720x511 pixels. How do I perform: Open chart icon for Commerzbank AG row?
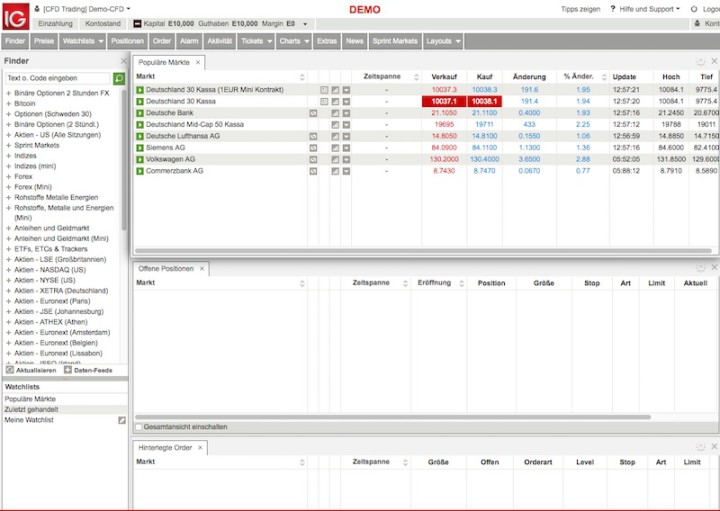(x=335, y=171)
